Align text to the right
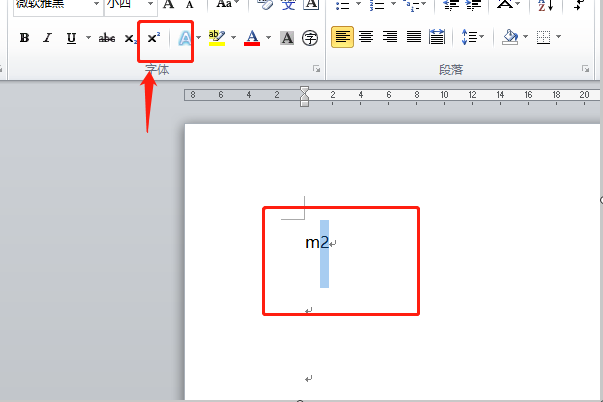Viewport: 603px width, 402px height. 389,38
